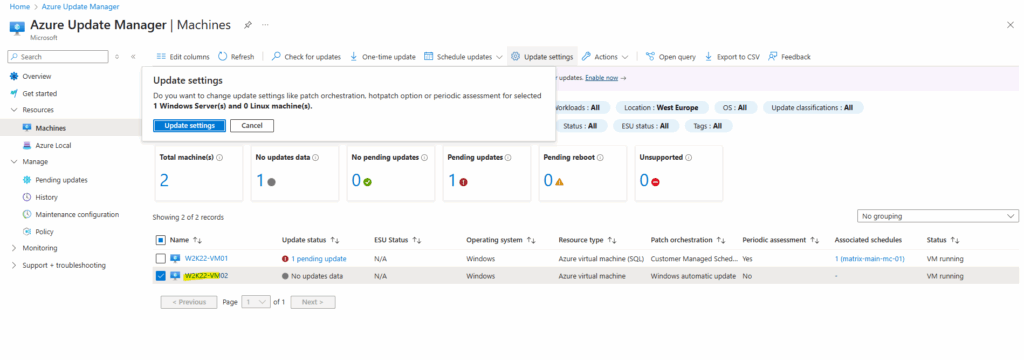Open the No grouping dropdown
1024x360 pixels.
click(937, 216)
